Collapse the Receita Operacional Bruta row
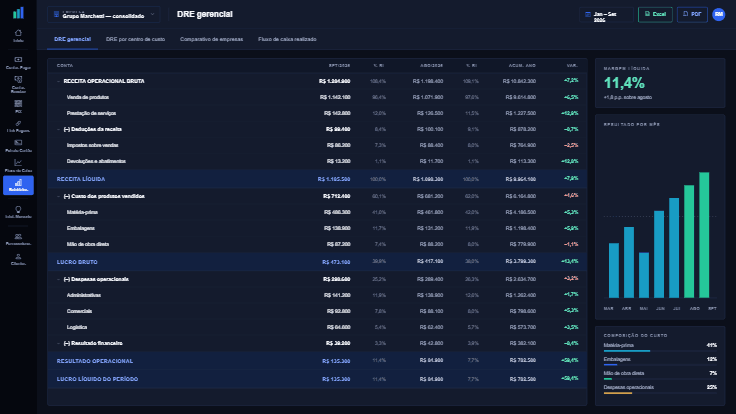The image size is (736, 414). coord(58,81)
